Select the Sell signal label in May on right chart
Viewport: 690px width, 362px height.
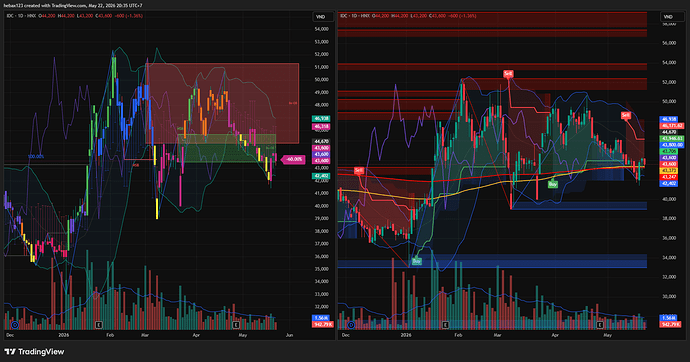(625, 115)
